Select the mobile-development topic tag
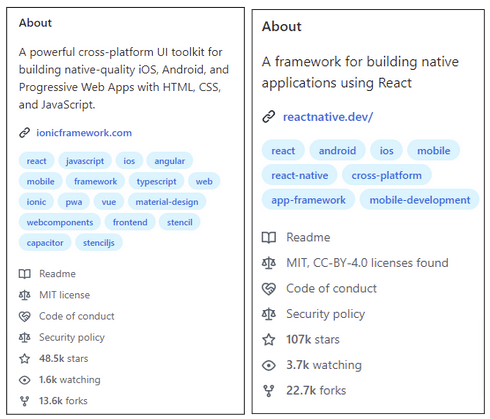Image resolution: width=490 pixels, height=419 pixels. coord(420,200)
